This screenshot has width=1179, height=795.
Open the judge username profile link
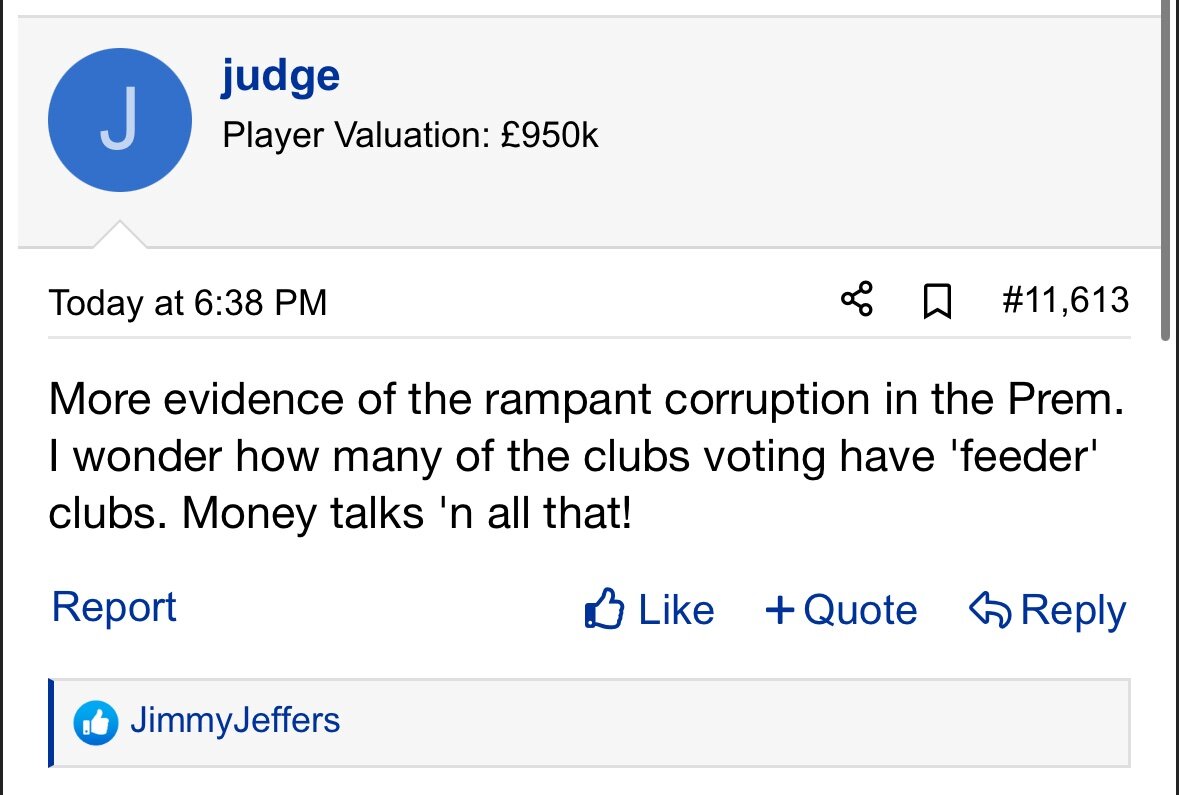pos(280,75)
